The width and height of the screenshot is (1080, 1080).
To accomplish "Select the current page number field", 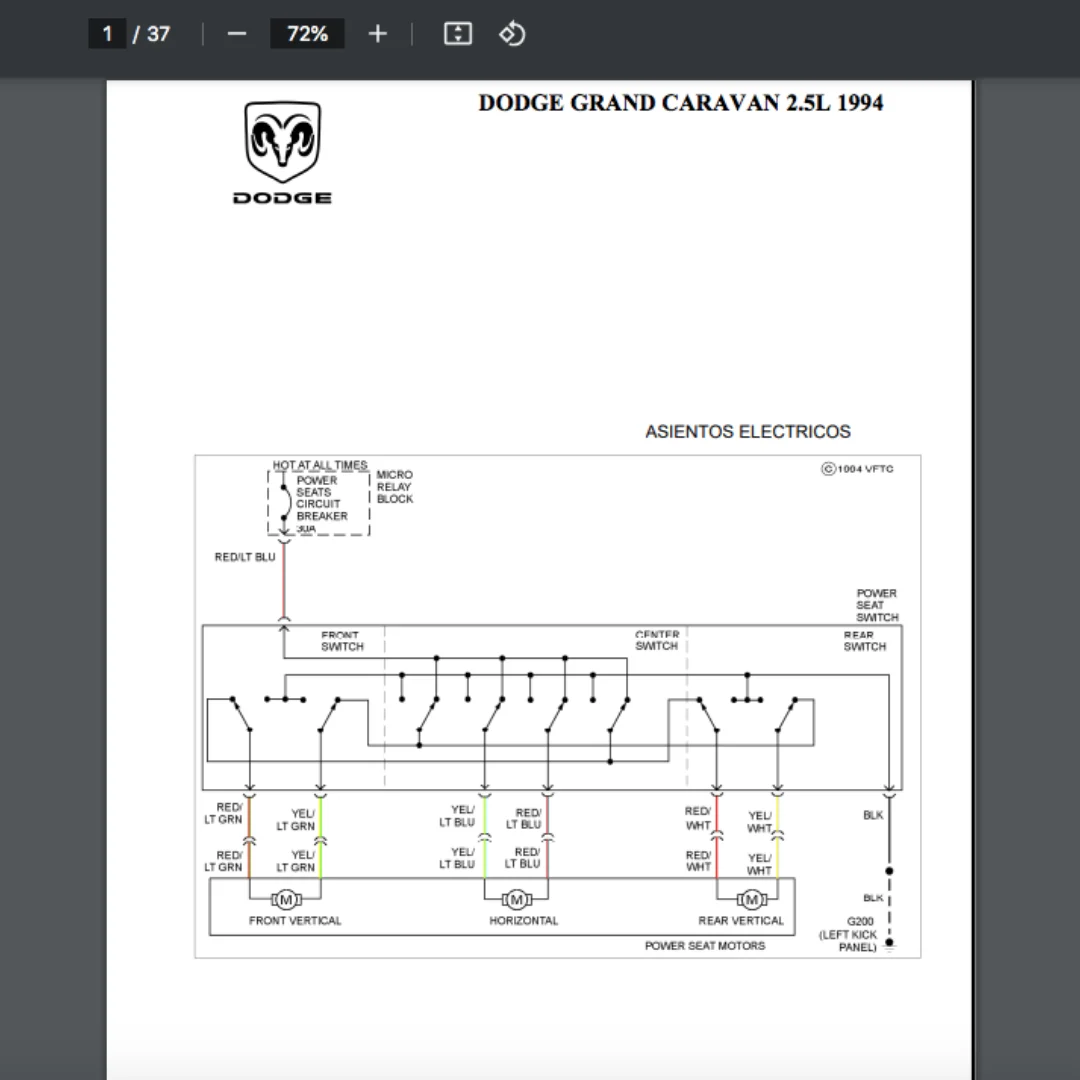I will pos(107,34).
